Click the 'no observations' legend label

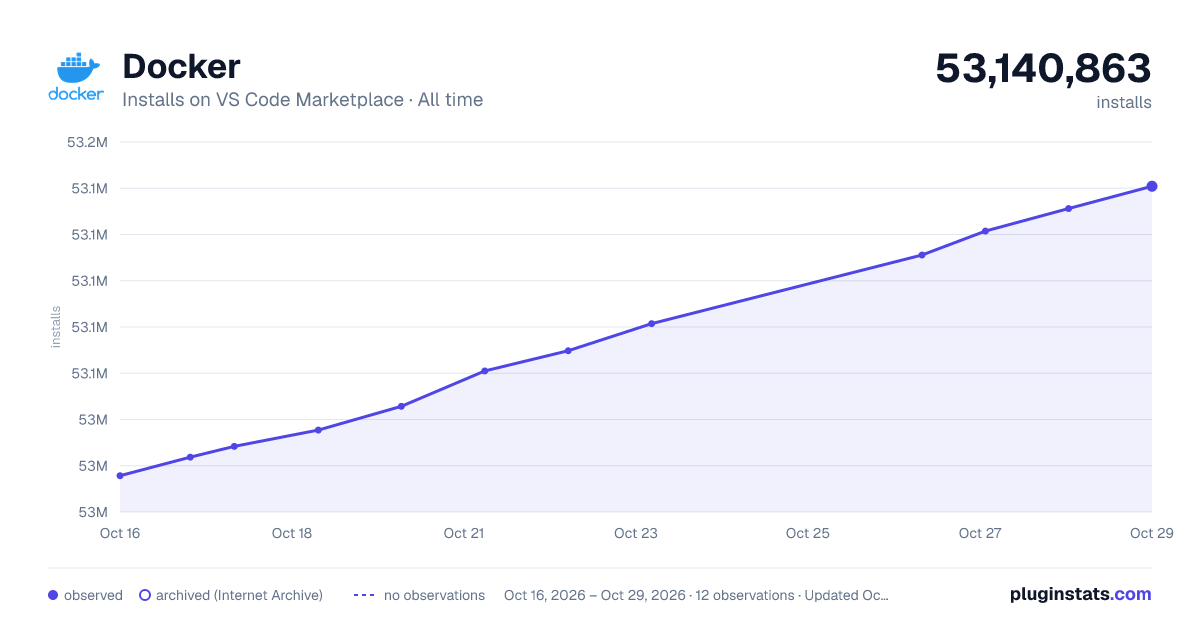click(434, 595)
